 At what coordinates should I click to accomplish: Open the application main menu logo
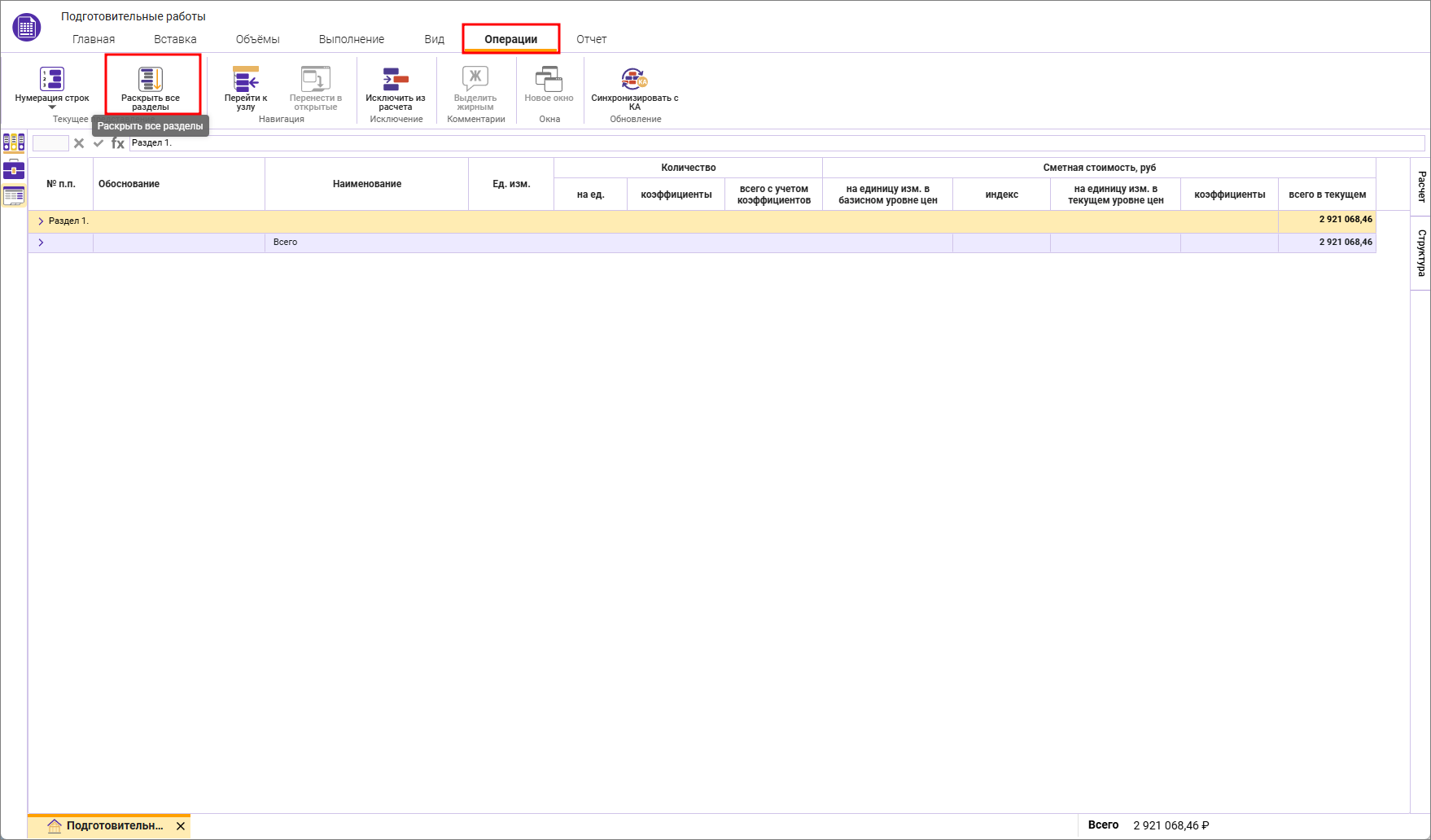[x=26, y=28]
